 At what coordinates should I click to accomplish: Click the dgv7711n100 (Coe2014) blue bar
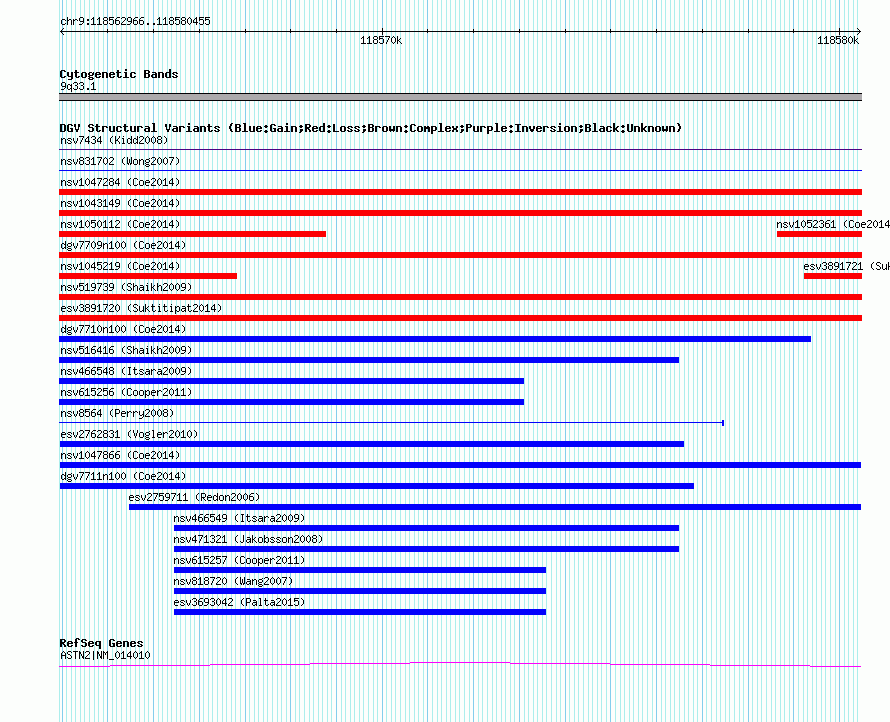pos(376,486)
